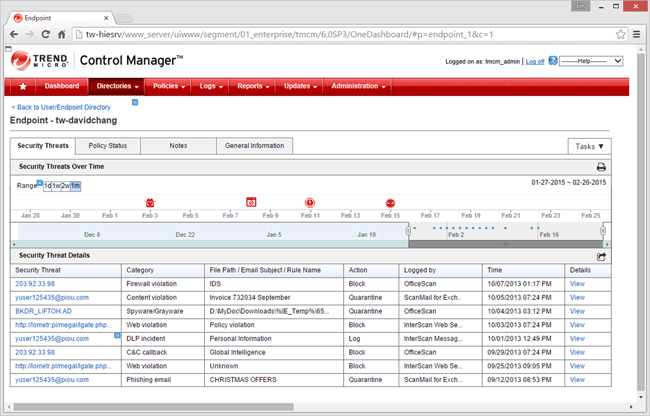Open the General Information tab
The width and height of the screenshot is (650, 416).
(x=254, y=146)
